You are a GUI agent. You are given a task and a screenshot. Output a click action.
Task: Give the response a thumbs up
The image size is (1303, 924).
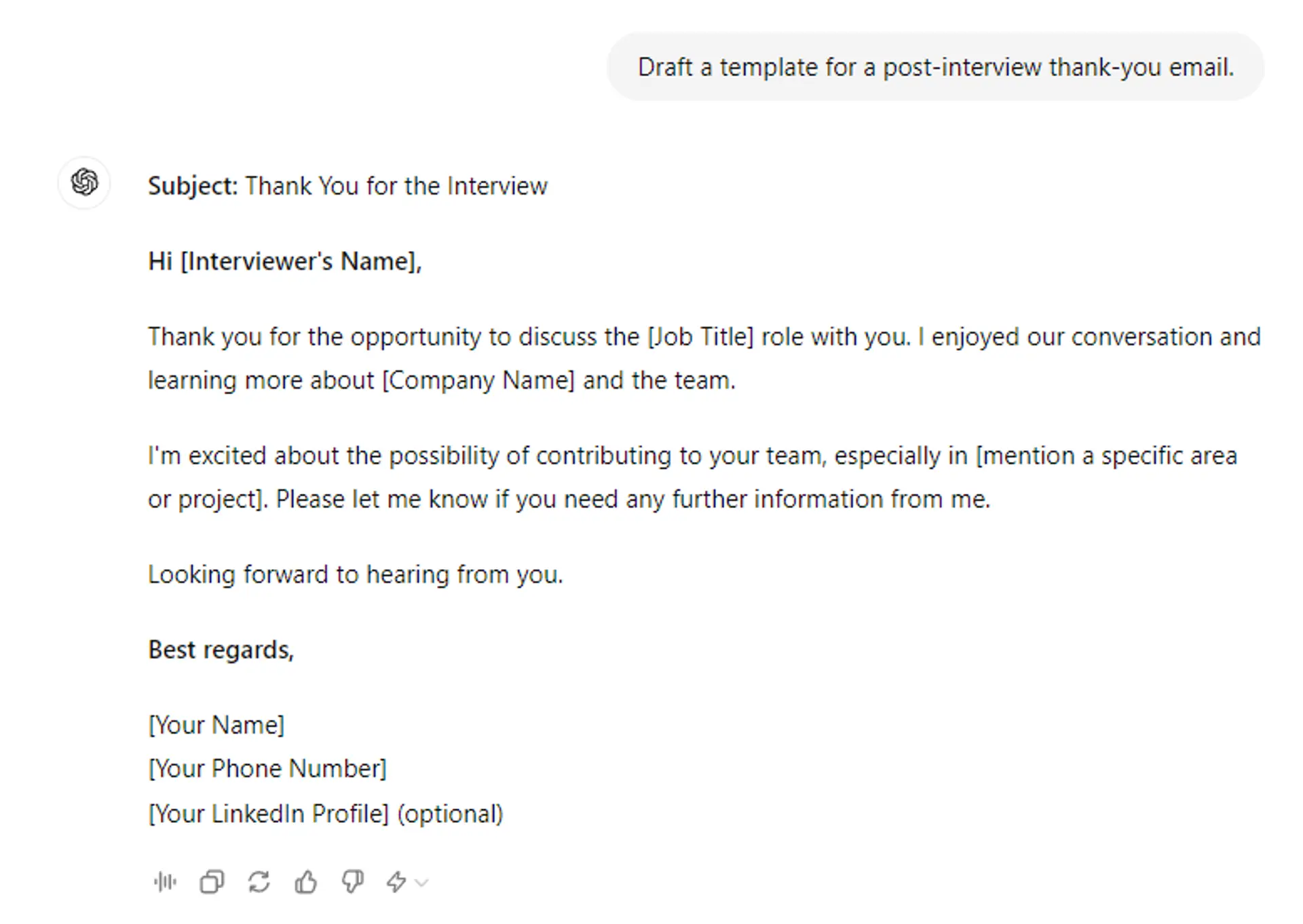(305, 882)
